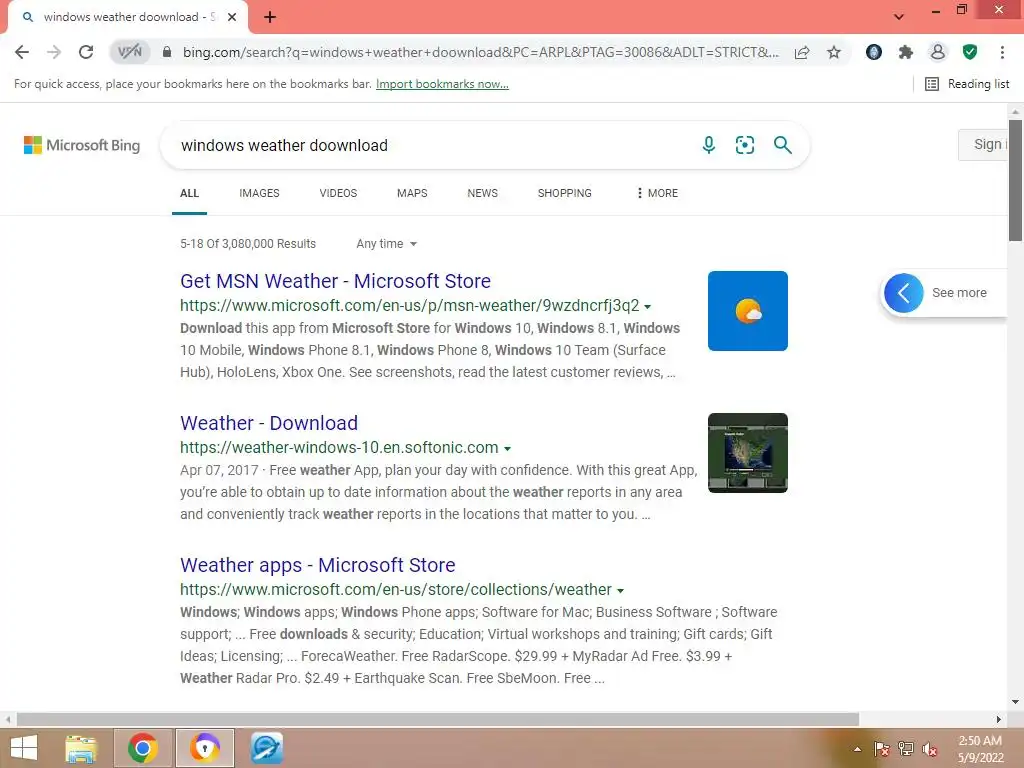Share this page icon
This screenshot has height=768, width=1024.
[x=802, y=52]
